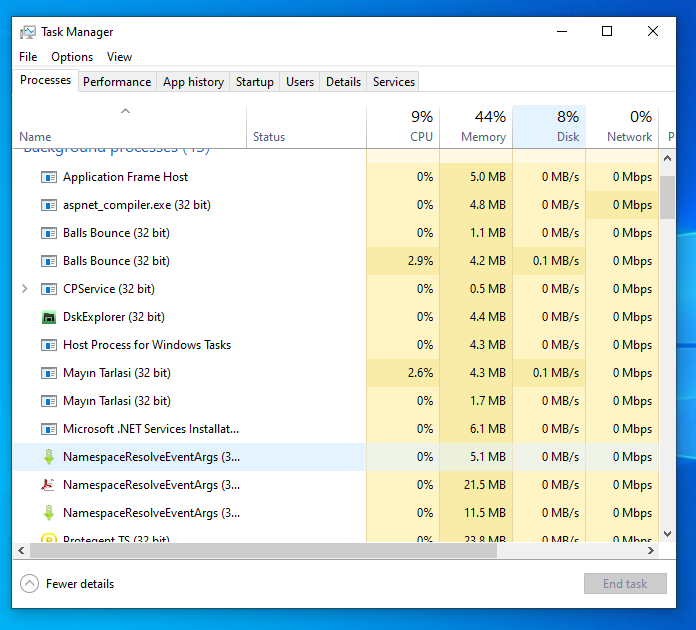Sort by the Name column header
This screenshot has height=630, width=696.
point(130,127)
